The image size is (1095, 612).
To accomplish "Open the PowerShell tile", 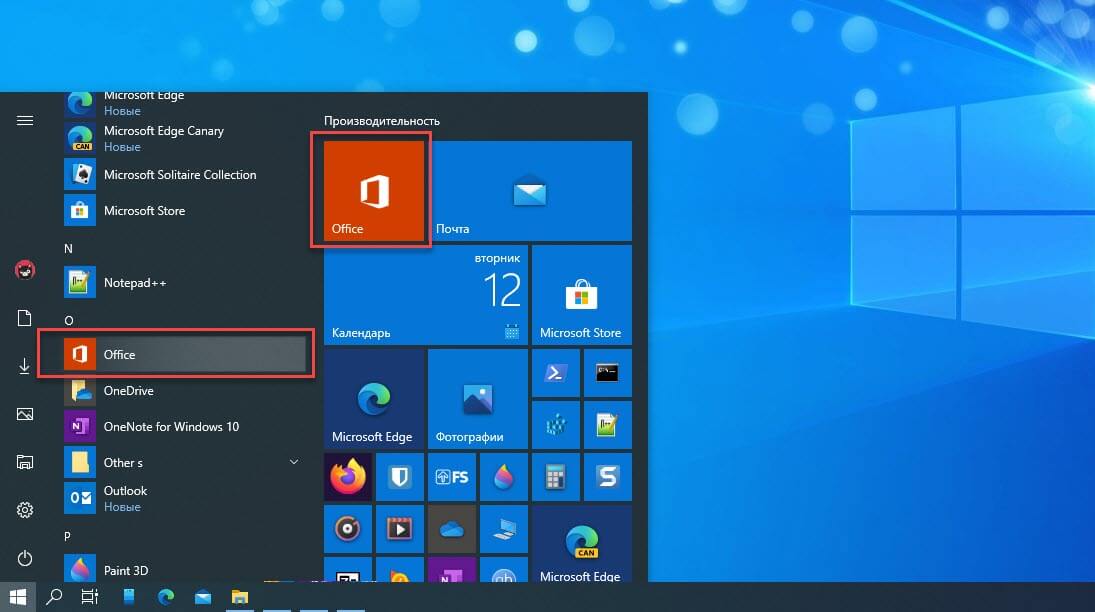I will click(x=555, y=373).
